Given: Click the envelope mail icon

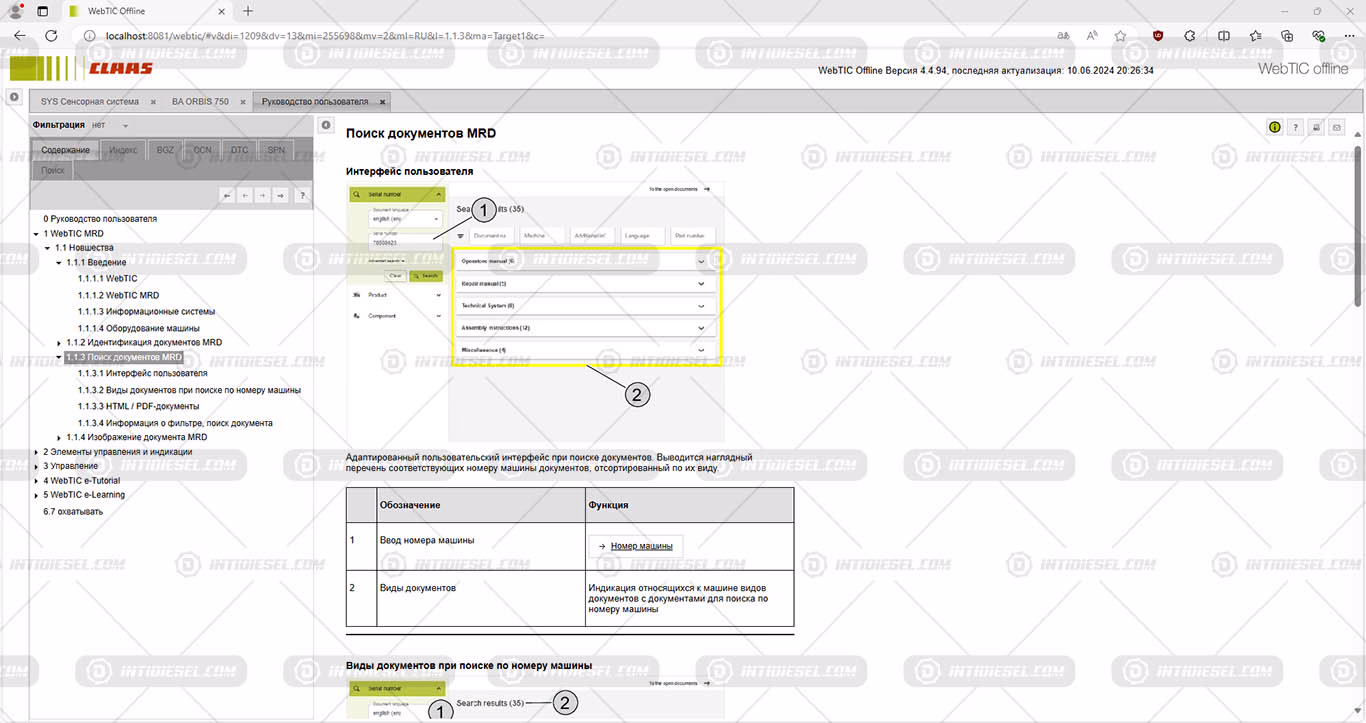Looking at the screenshot, I should point(1337,127).
